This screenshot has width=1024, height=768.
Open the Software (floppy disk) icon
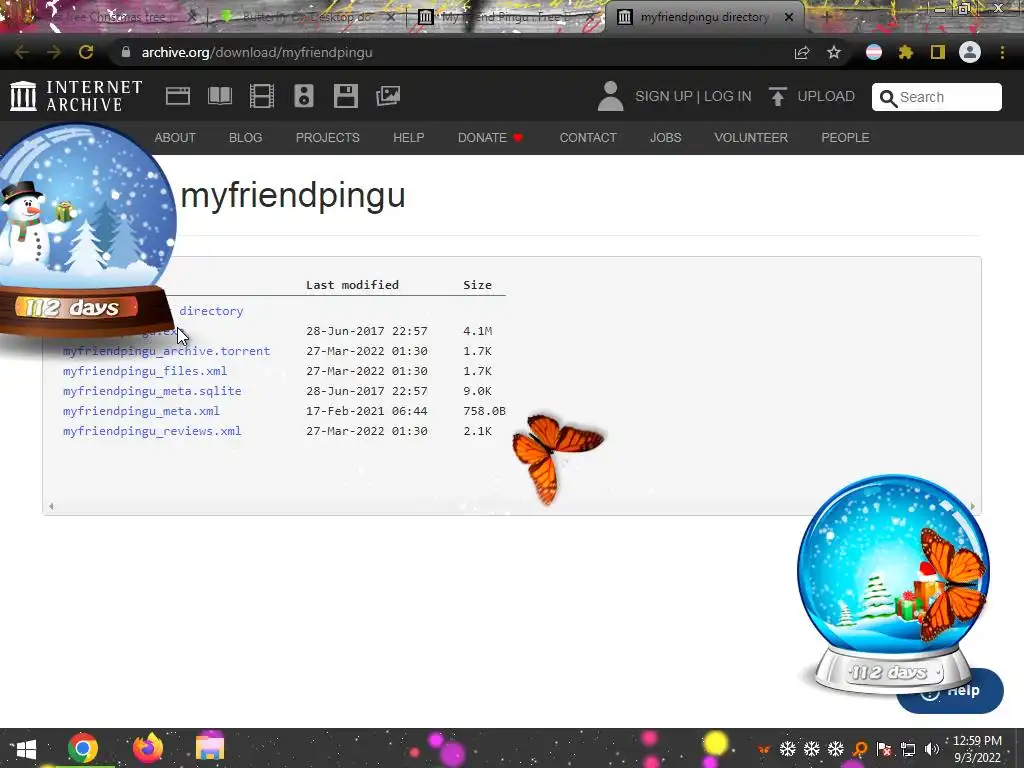coord(345,96)
